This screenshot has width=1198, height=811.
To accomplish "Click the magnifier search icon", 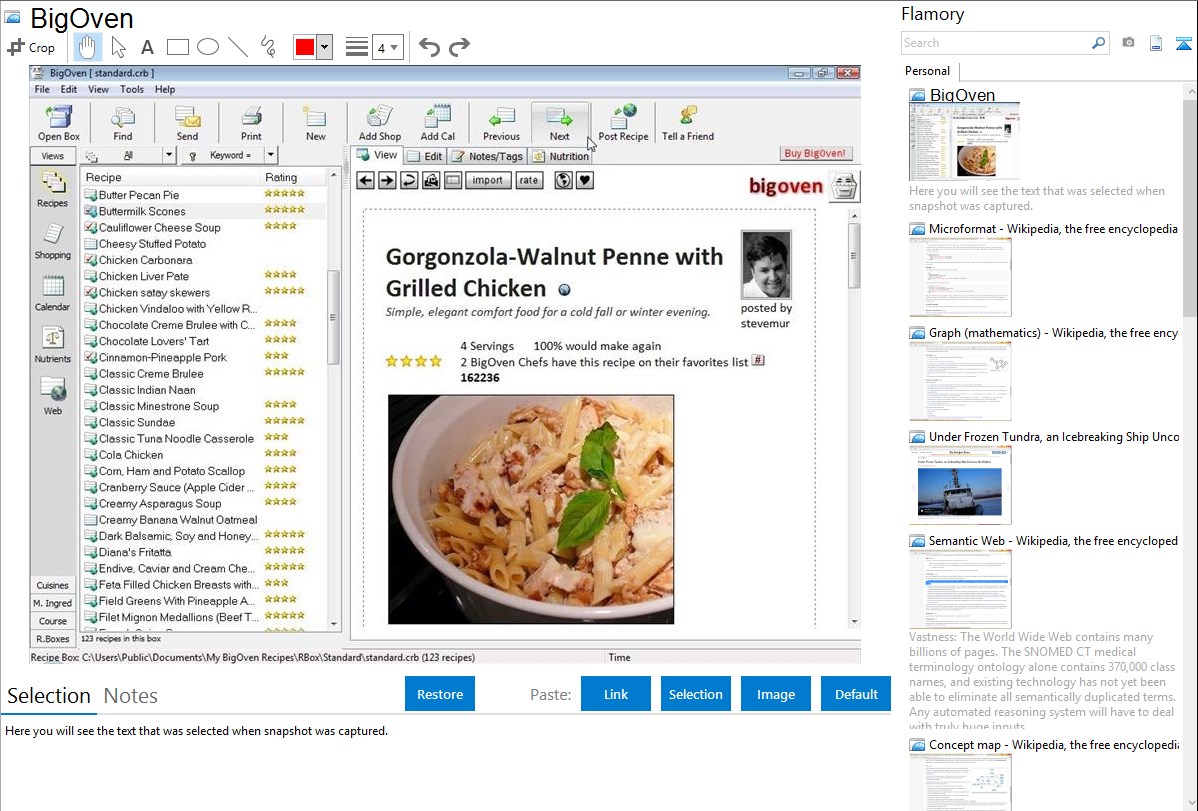I will [x=1098, y=43].
